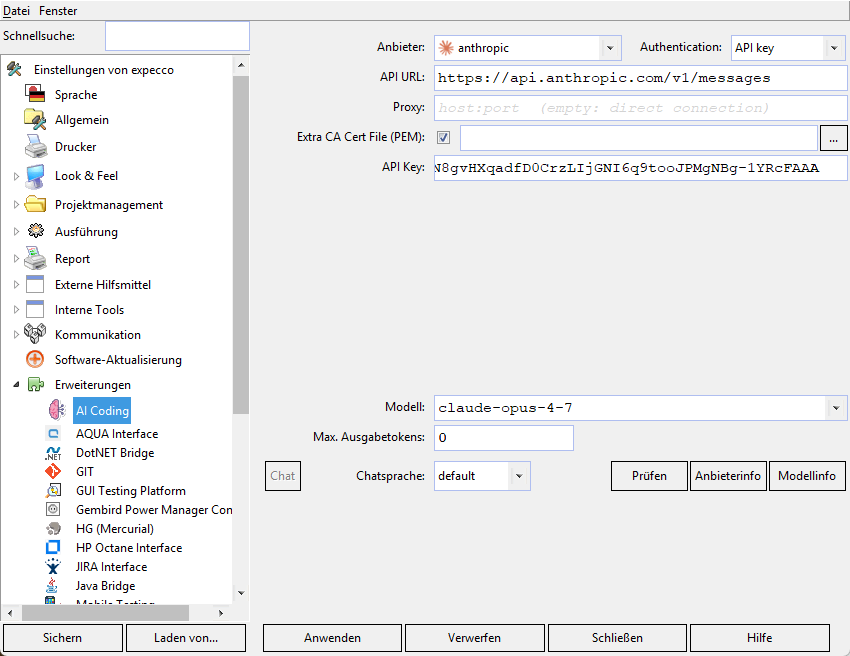Browse for CA cert file with ... button
The width and height of the screenshot is (850, 656).
(833, 138)
